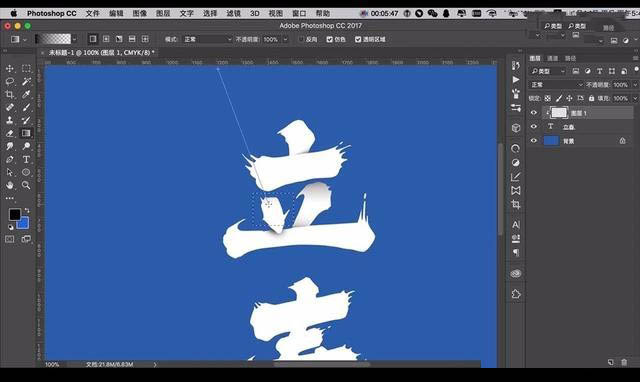Hide the 背景 layer with eye icon

pos(533,141)
